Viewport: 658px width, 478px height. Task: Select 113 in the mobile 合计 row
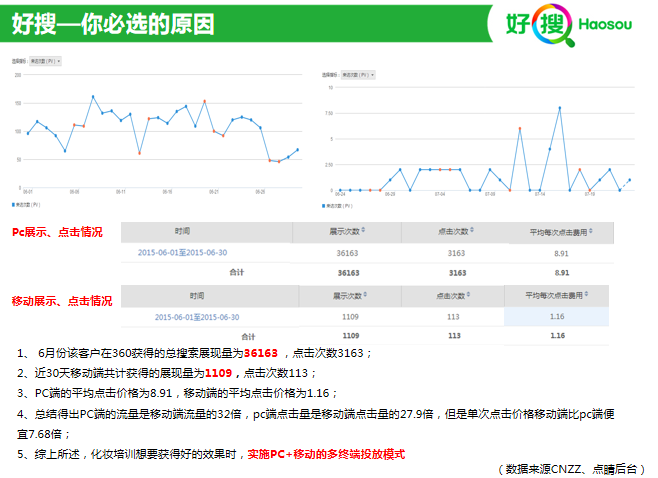[454, 336]
